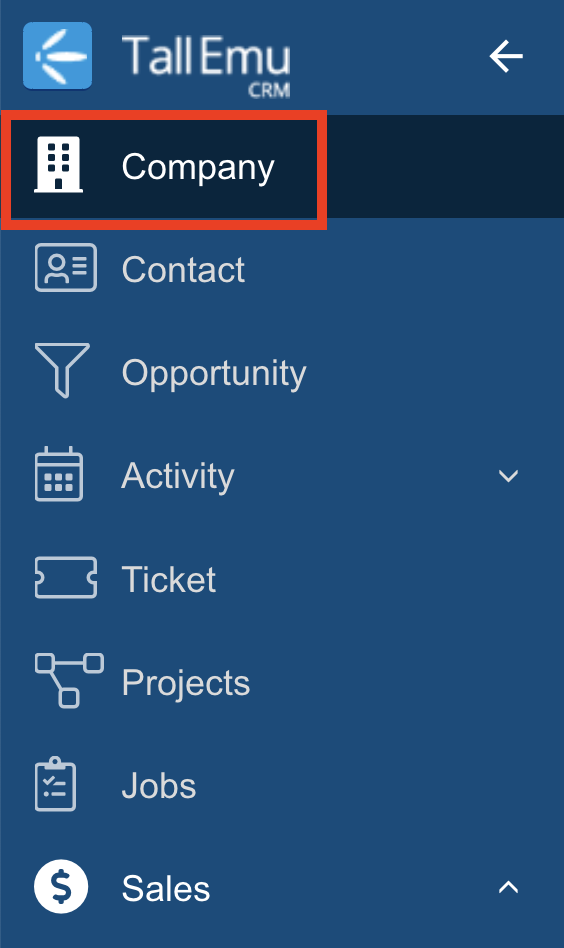Click the Sales dollar icon
Viewport: 564px width, 948px height.
(61, 887)
